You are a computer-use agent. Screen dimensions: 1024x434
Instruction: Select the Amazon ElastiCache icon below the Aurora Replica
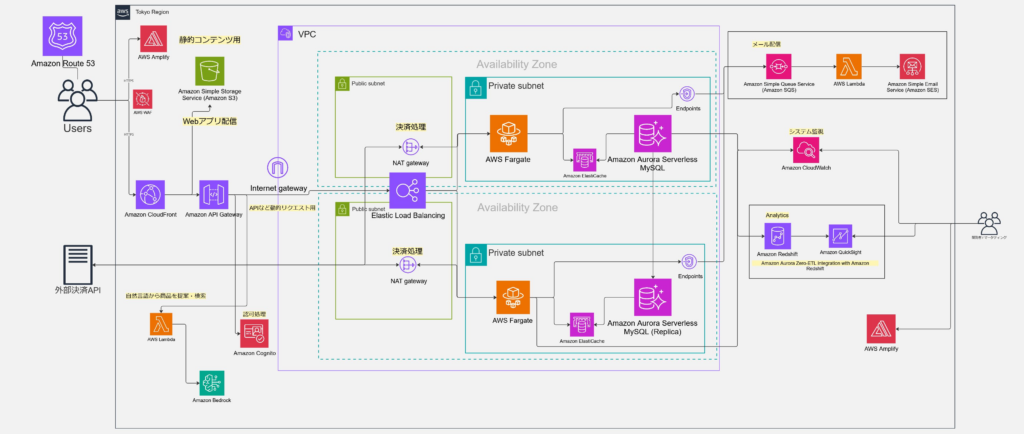click(x=581, y=324)
